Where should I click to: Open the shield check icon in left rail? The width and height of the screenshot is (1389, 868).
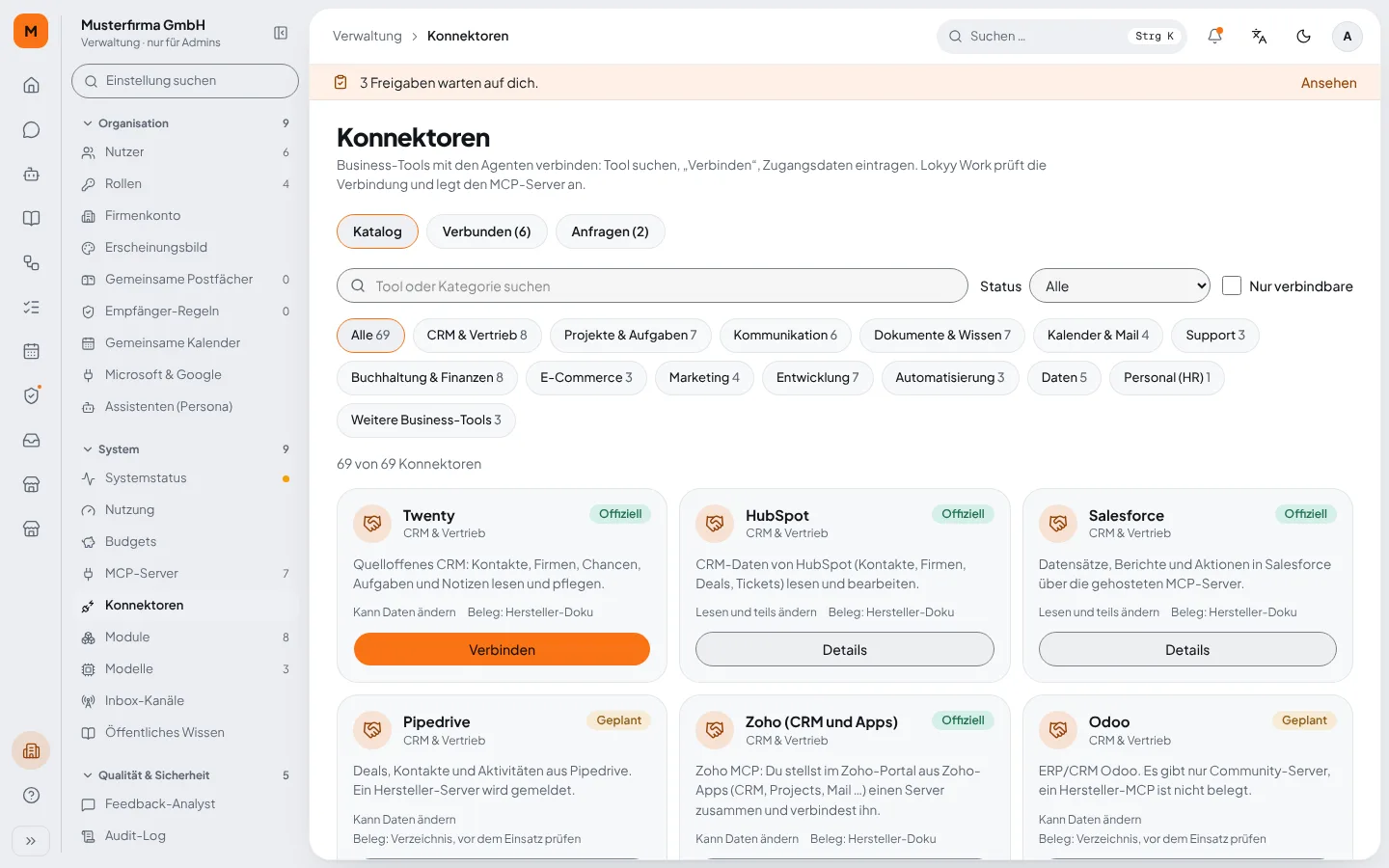click(31, 395)
